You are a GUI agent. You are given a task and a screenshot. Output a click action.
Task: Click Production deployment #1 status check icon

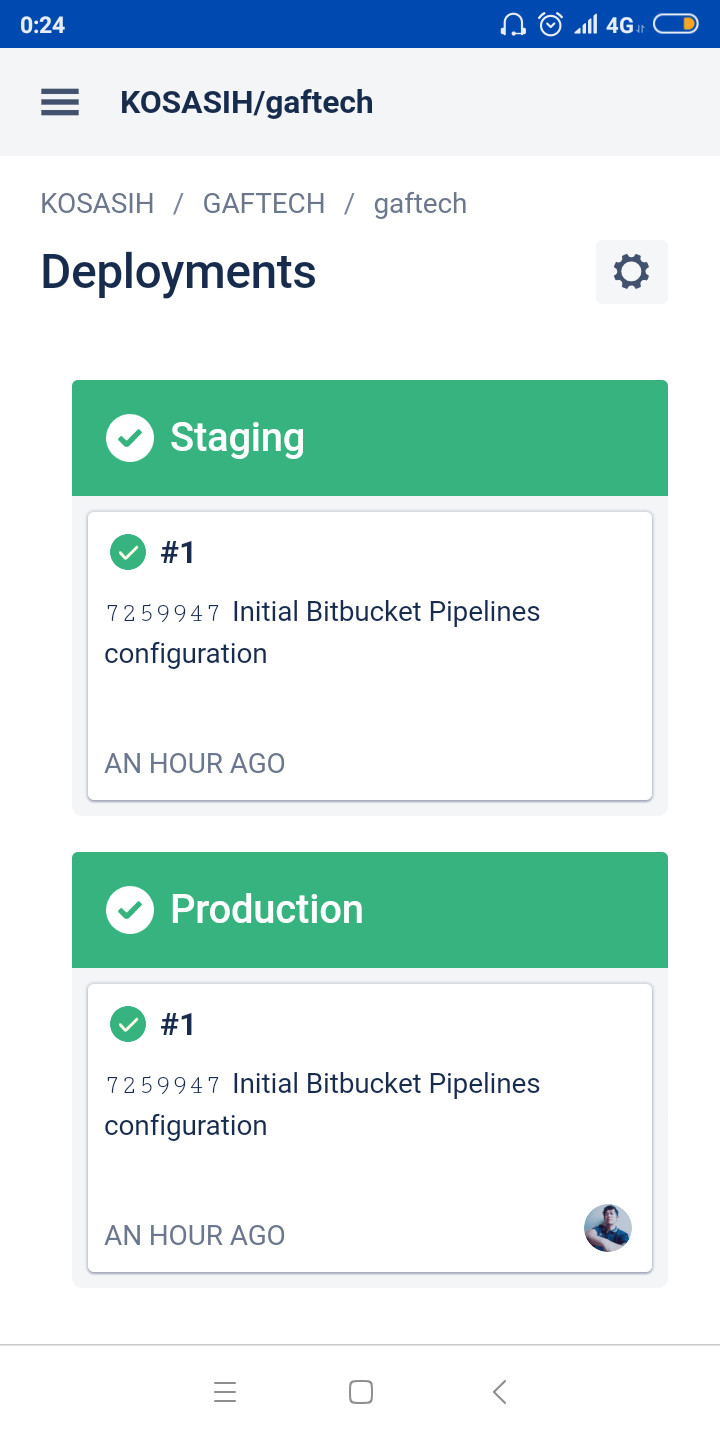(128, 1024)
